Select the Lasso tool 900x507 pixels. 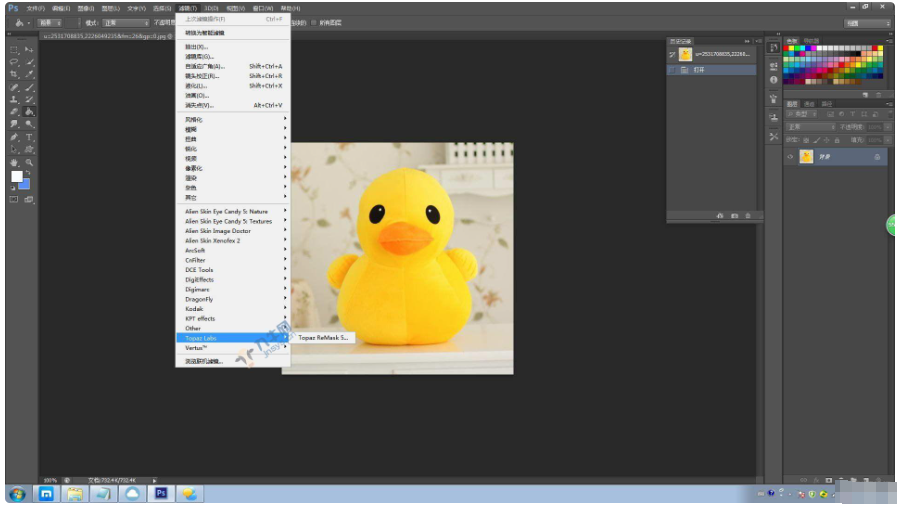pos(14,61)
